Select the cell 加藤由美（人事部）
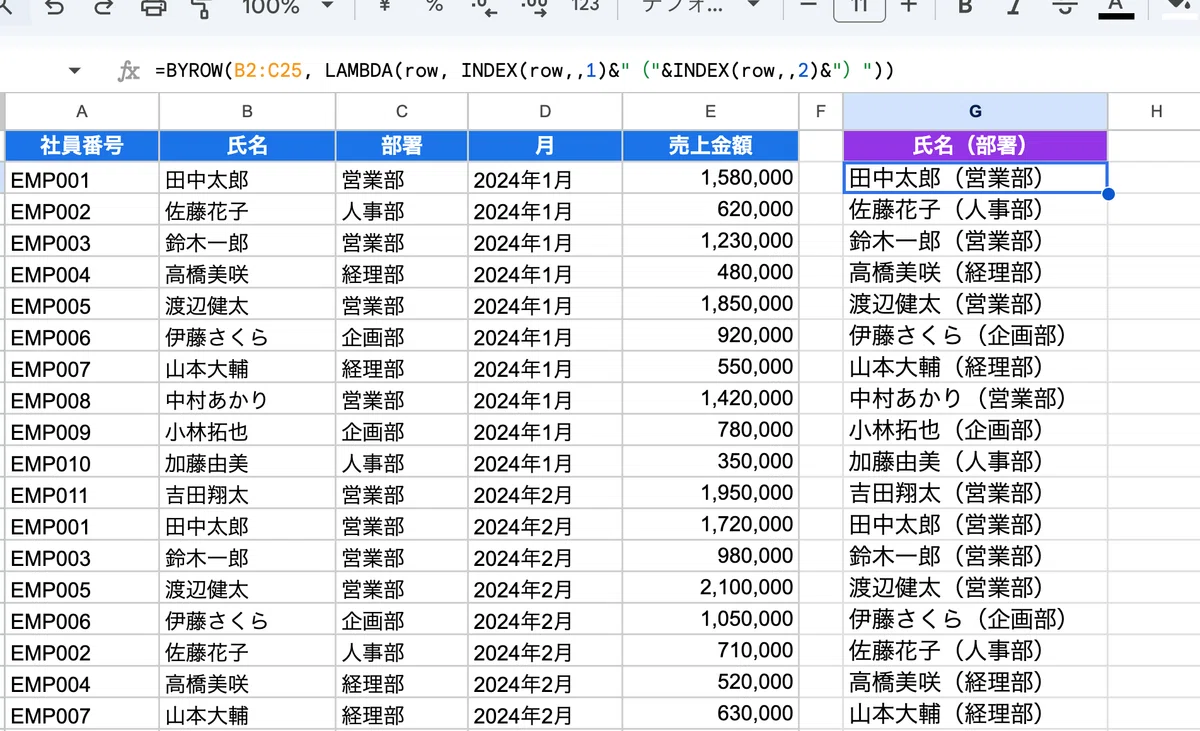 click(975, 463)
